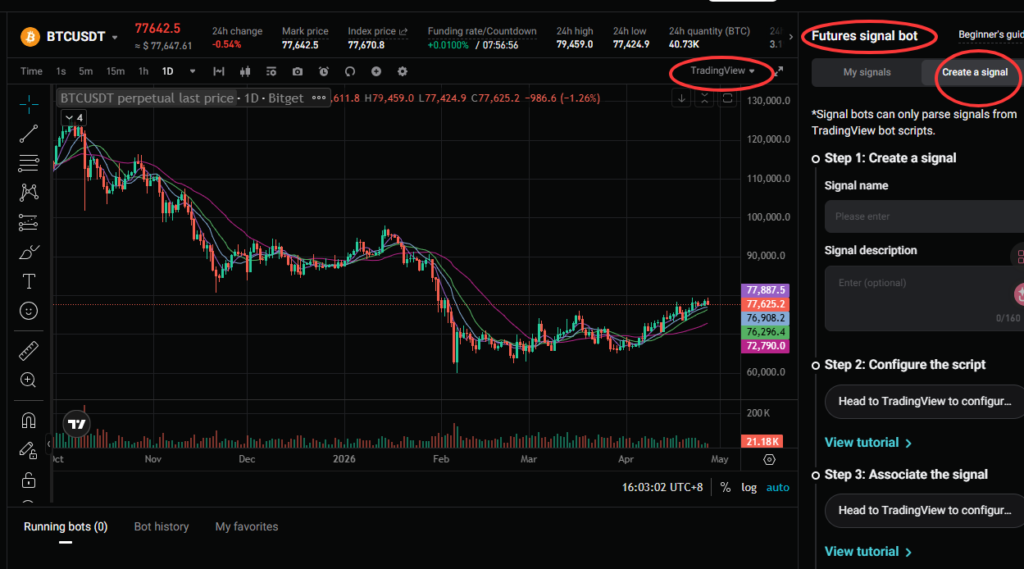Open the indicators icon in chart toolbar

click(219, 71)
